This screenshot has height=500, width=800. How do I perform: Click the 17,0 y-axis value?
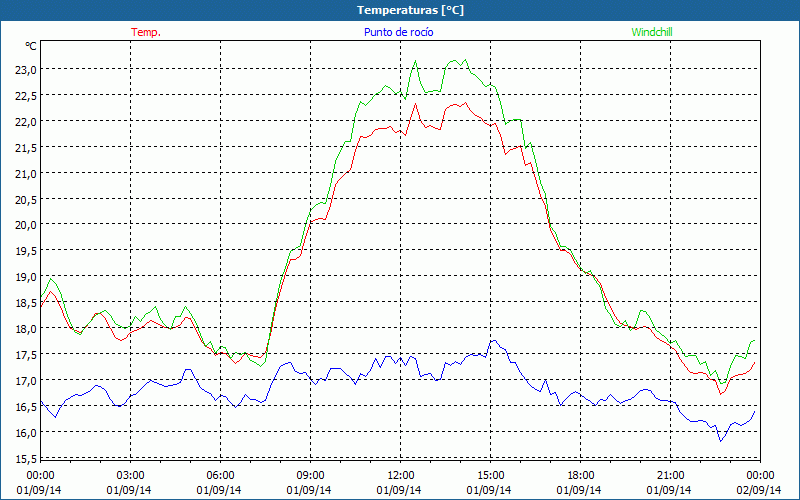pos(26,381)
